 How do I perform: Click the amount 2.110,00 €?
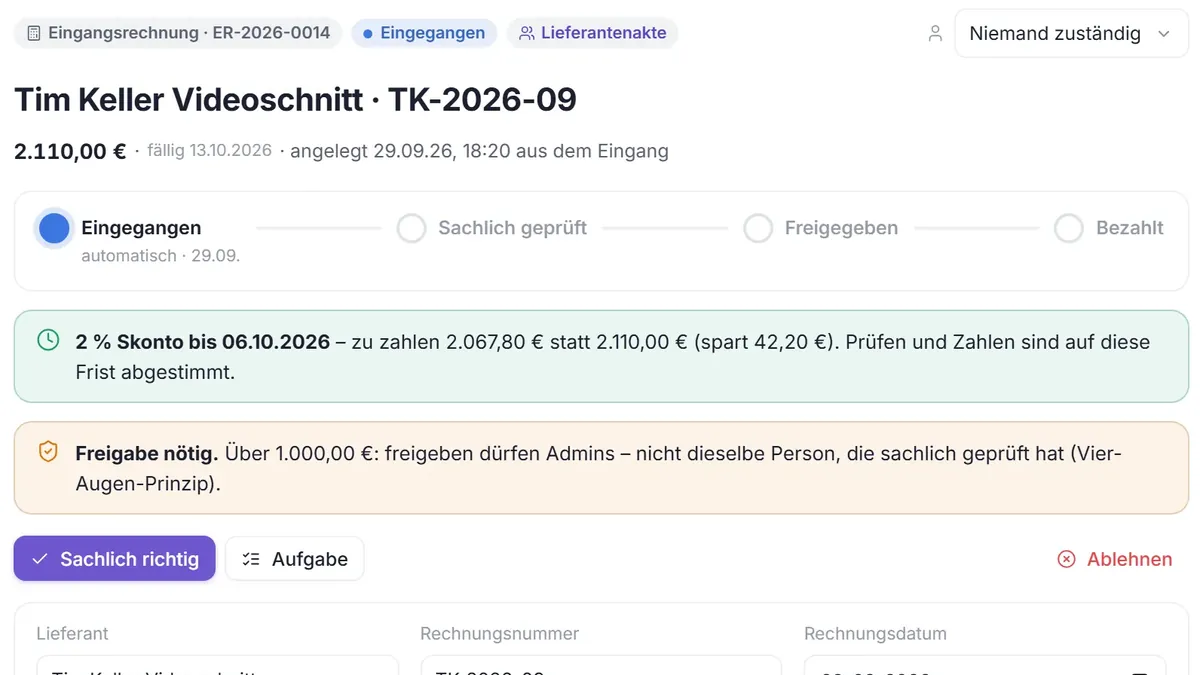click(x=70, y=151)
